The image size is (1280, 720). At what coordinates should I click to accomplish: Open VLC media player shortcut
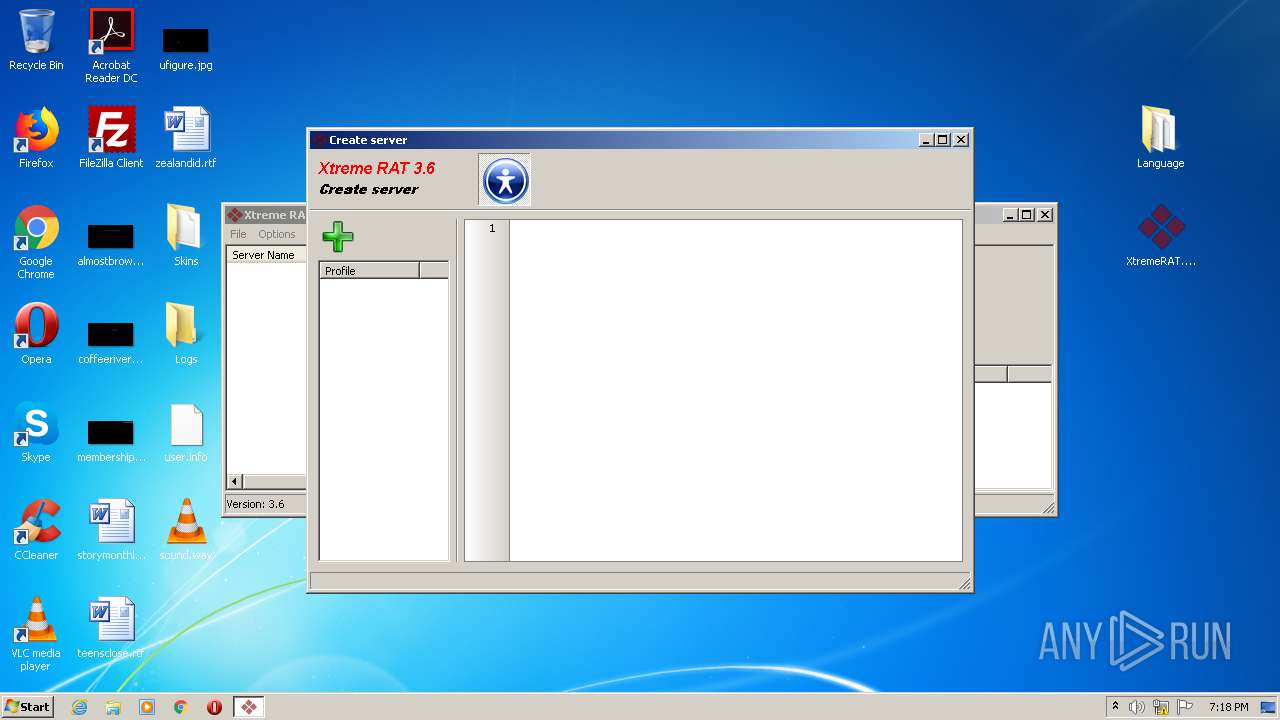tap(36, 634)
